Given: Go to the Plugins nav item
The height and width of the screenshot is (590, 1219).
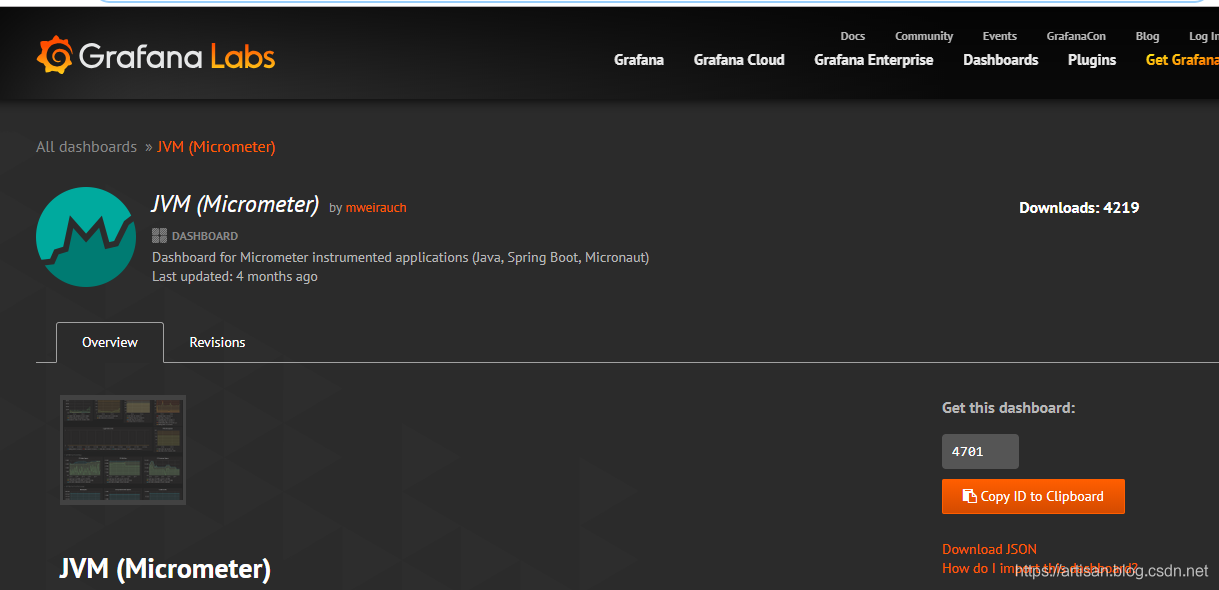Looking at the screenshot, I should (x=1092, y=60).
